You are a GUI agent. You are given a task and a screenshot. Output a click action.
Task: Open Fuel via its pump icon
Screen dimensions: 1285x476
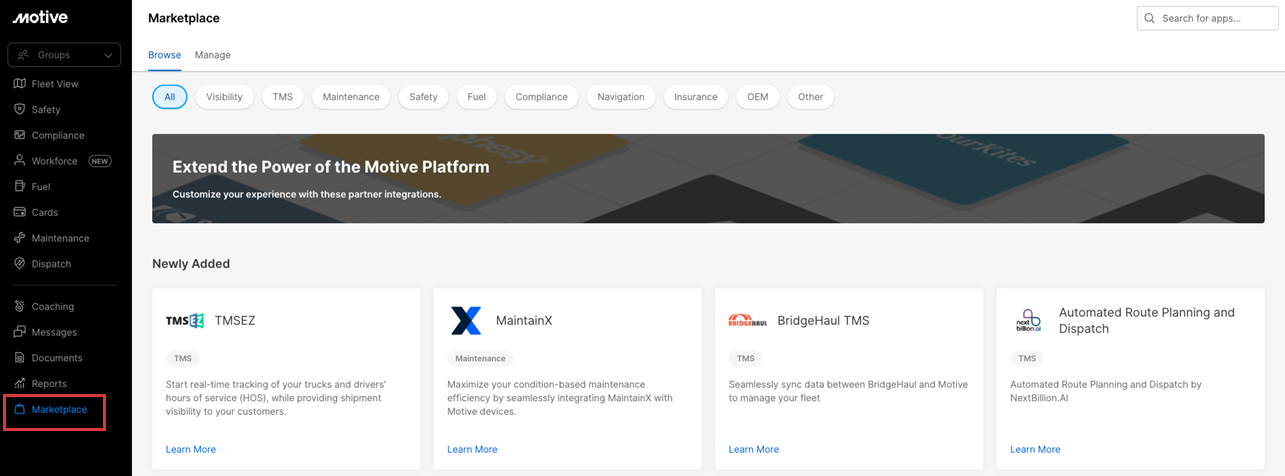20,187
